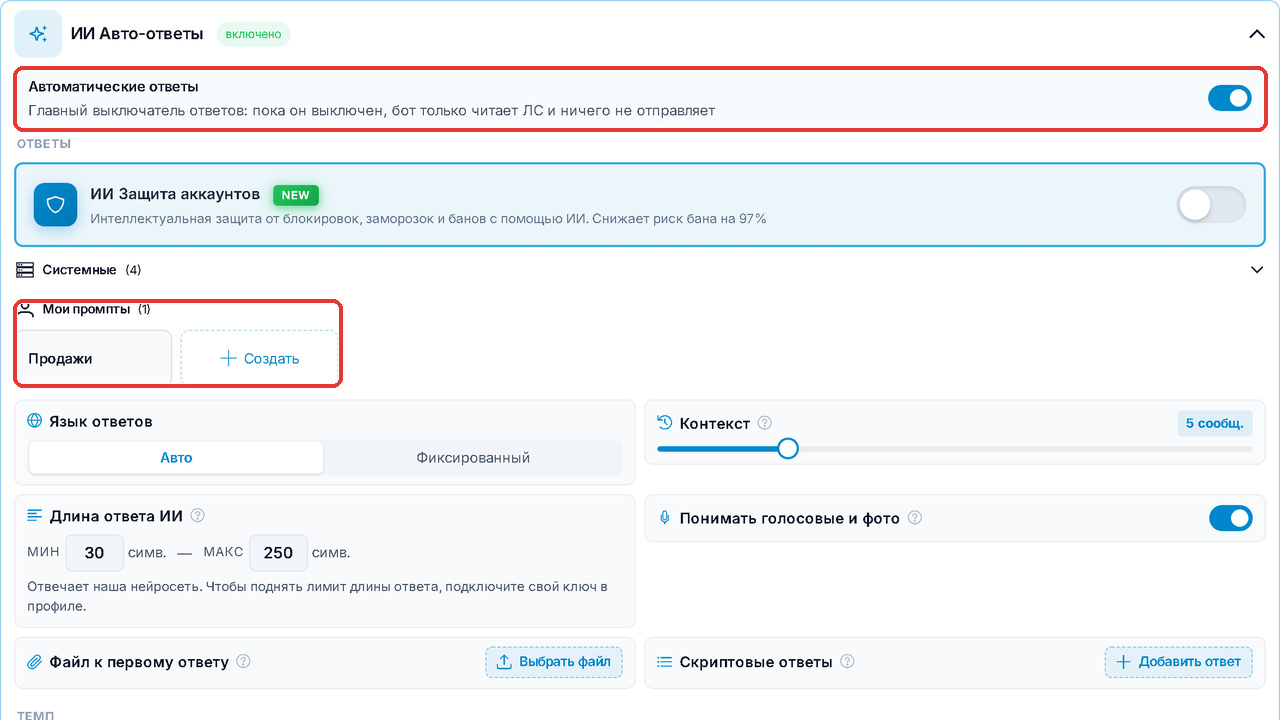
Task: Disable the Автоматические ответы switch
Action: pyautogui.click(x=1230, y=98)
